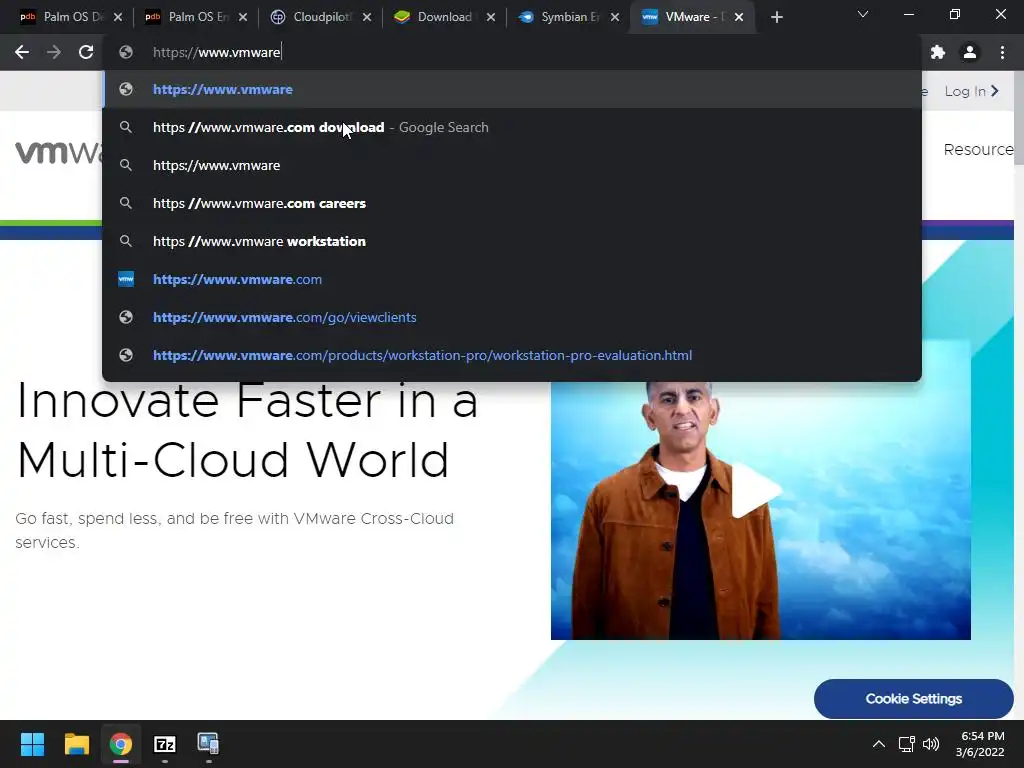1024x768 pixels.
Task: Open the https://www.vmware.com suggestion
Action: (x=512, y=279)
